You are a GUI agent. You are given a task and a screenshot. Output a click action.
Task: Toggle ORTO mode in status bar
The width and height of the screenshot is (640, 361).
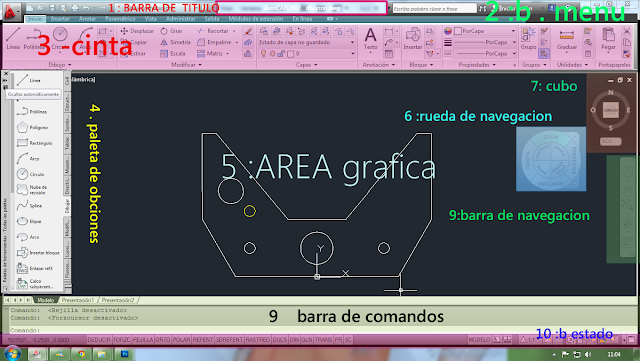(163, 340)
